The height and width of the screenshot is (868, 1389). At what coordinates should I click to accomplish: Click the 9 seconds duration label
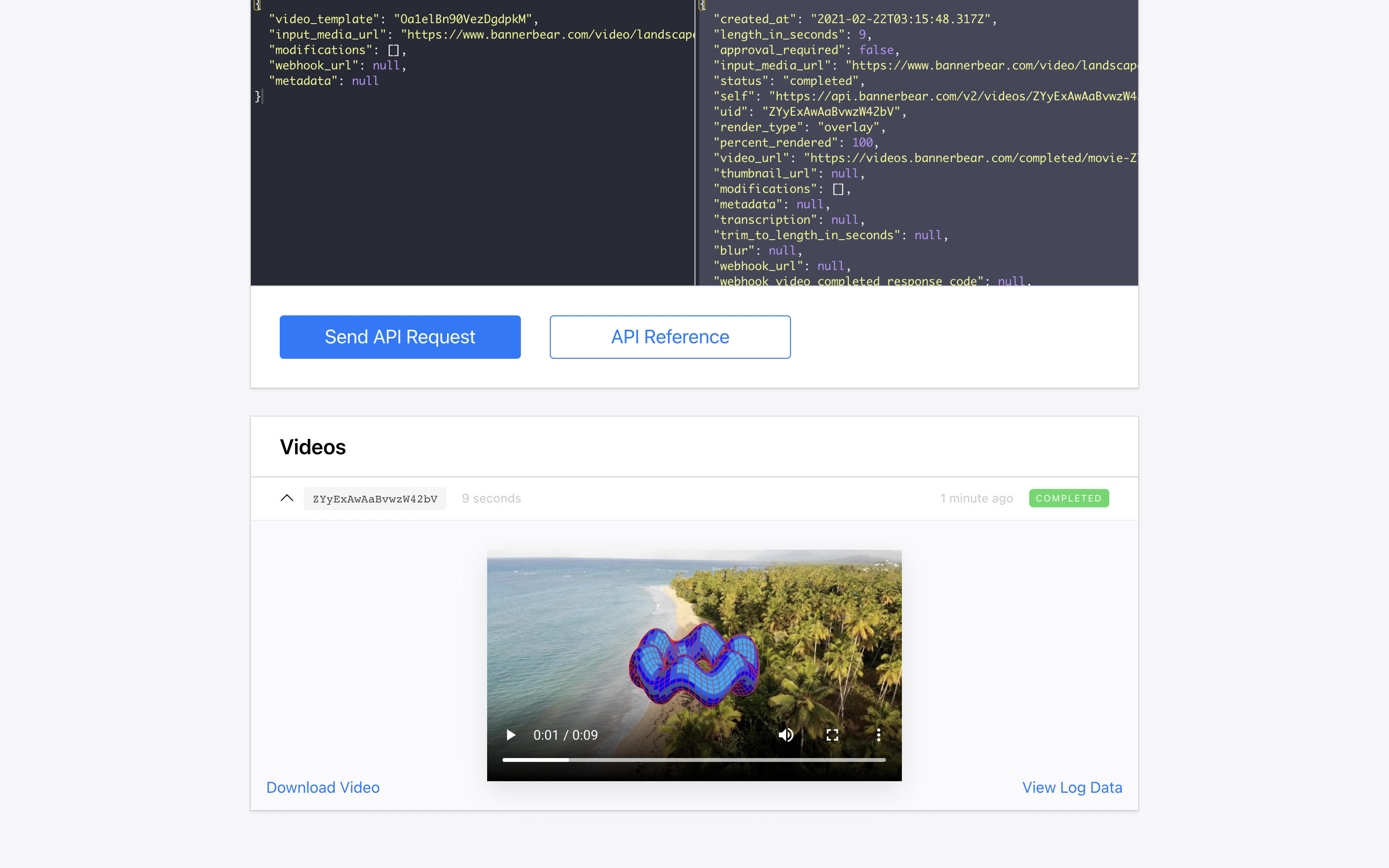click(491, 498)
